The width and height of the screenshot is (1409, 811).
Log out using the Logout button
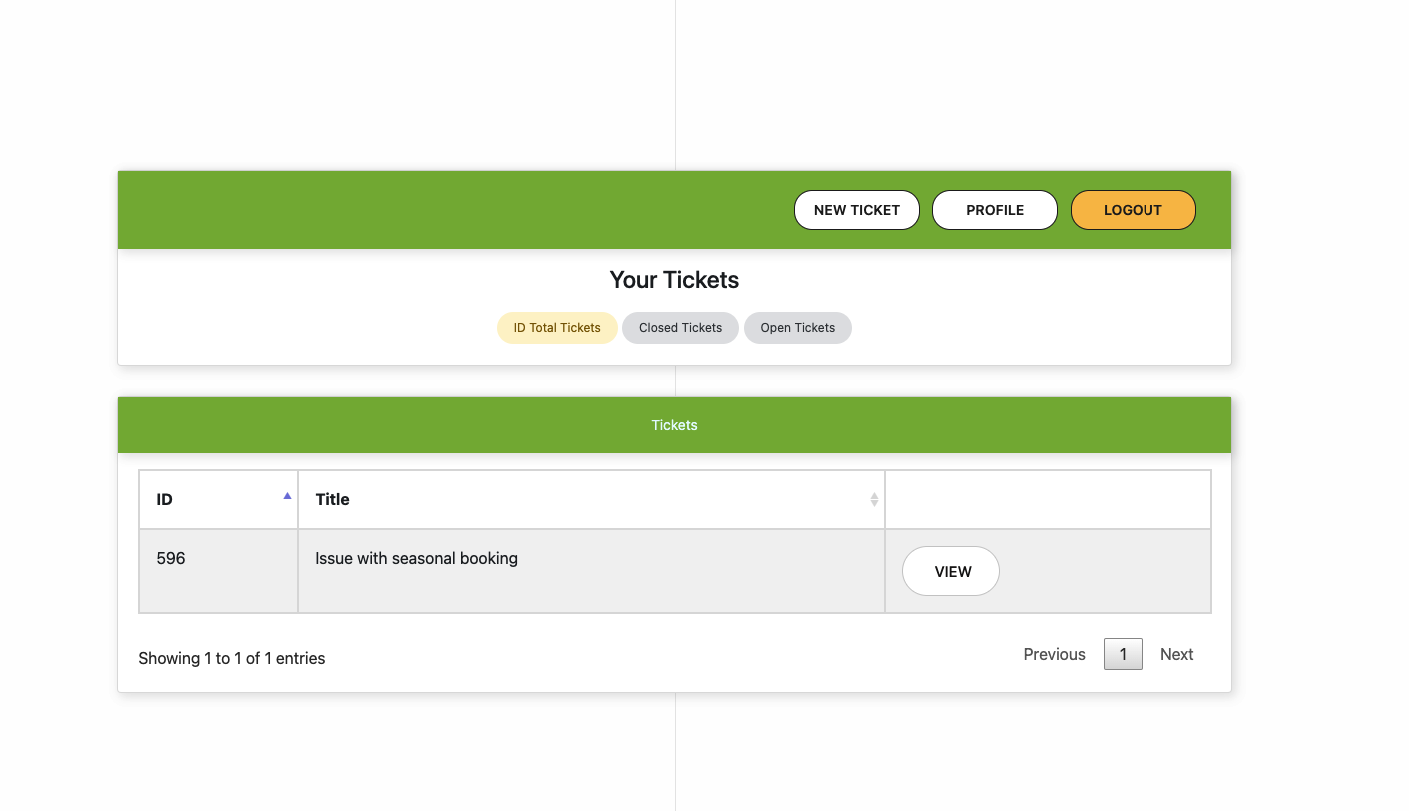pyautogui.click(x=1133, y=210)
